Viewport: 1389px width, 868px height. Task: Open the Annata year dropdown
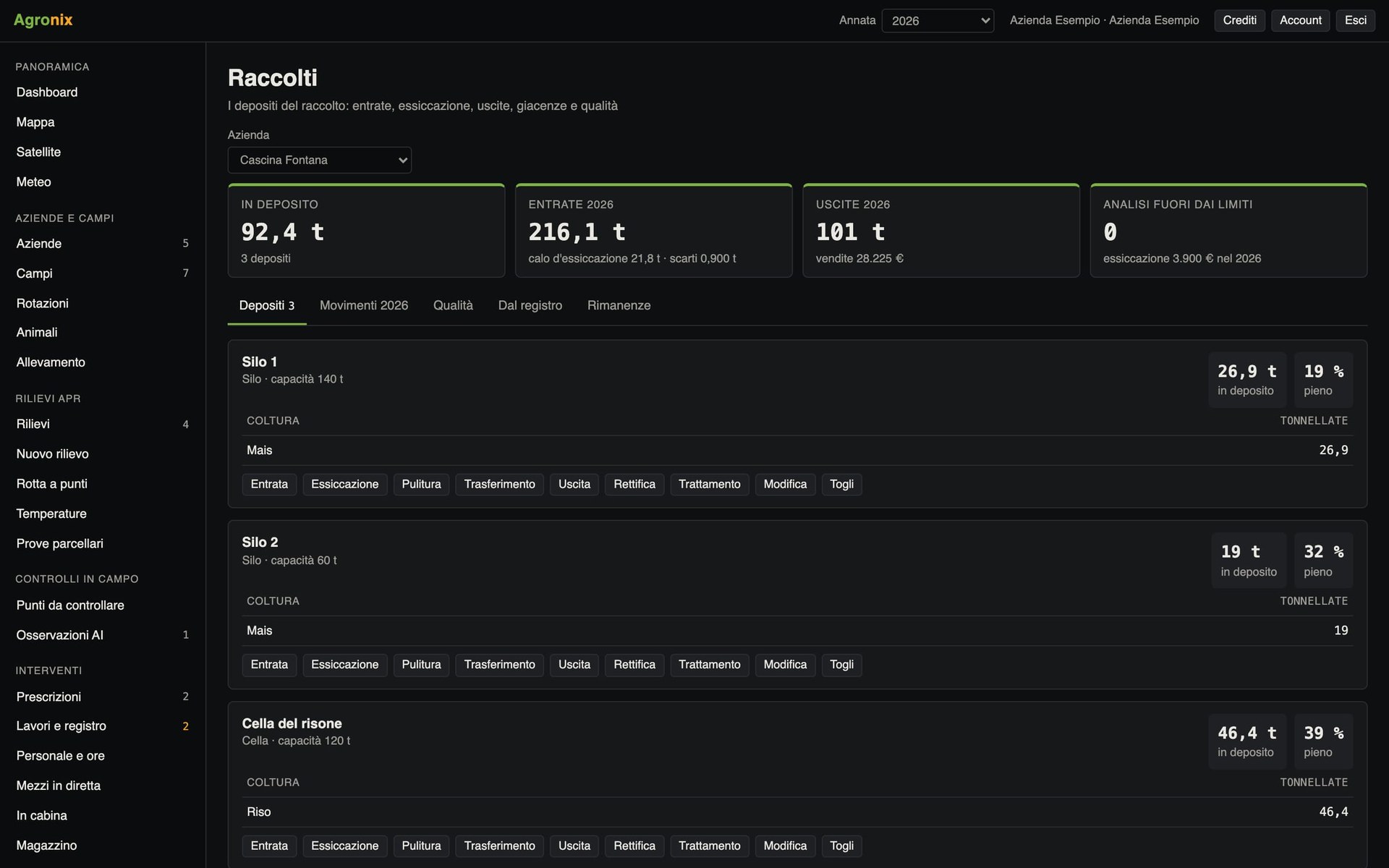[938, 20]
